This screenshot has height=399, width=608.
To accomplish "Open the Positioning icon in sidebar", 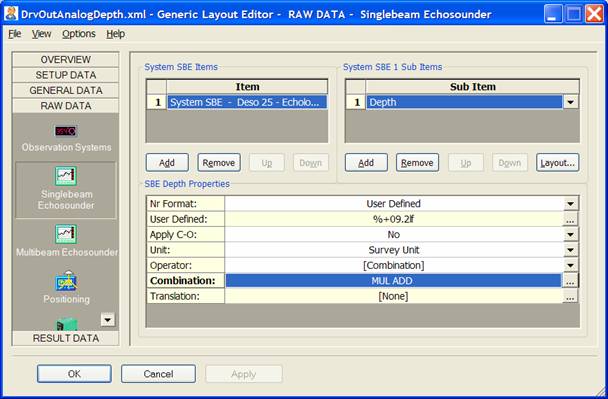I will (66, 281).
